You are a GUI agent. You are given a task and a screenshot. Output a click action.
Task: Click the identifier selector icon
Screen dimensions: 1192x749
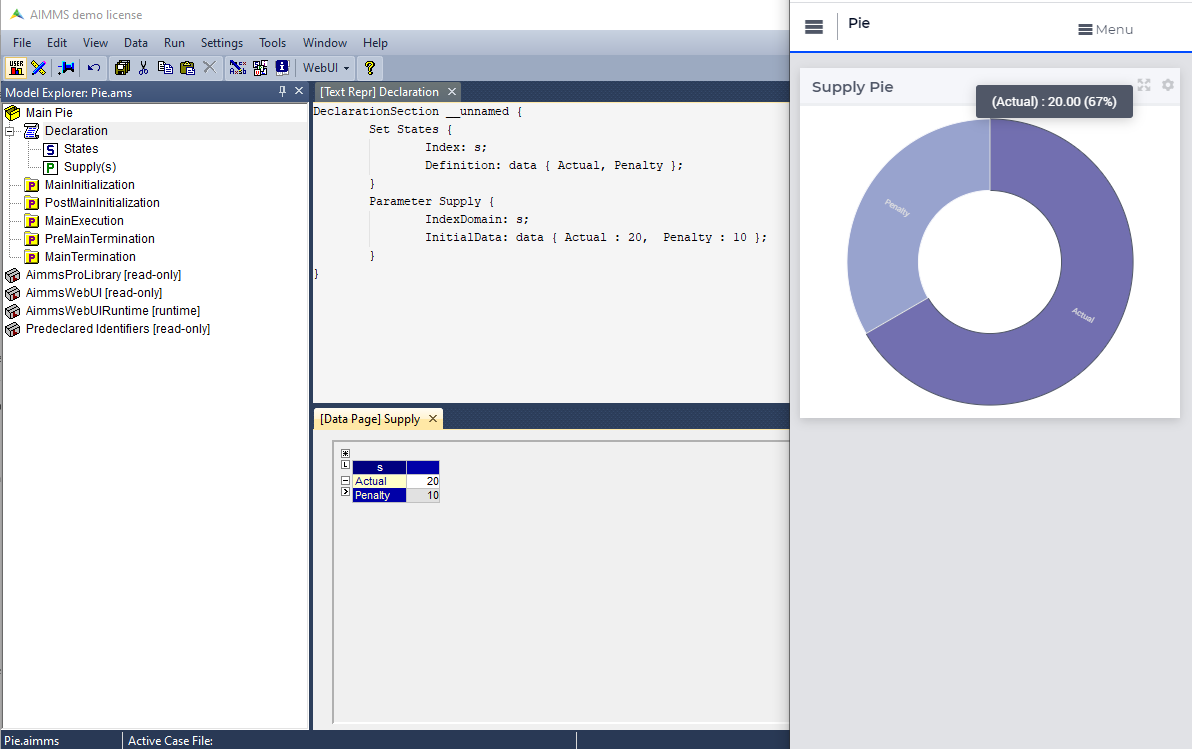coord(260,68)
